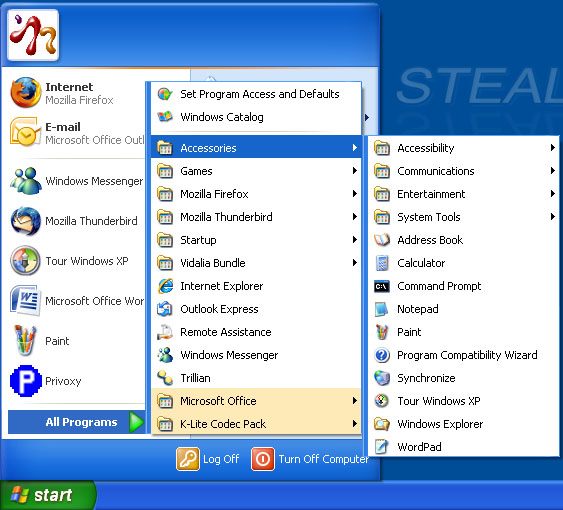The width and height of the screenshot is (563, 510).
Task: Expand the Accessibility submenu
Action: click(x=464, y=148)
